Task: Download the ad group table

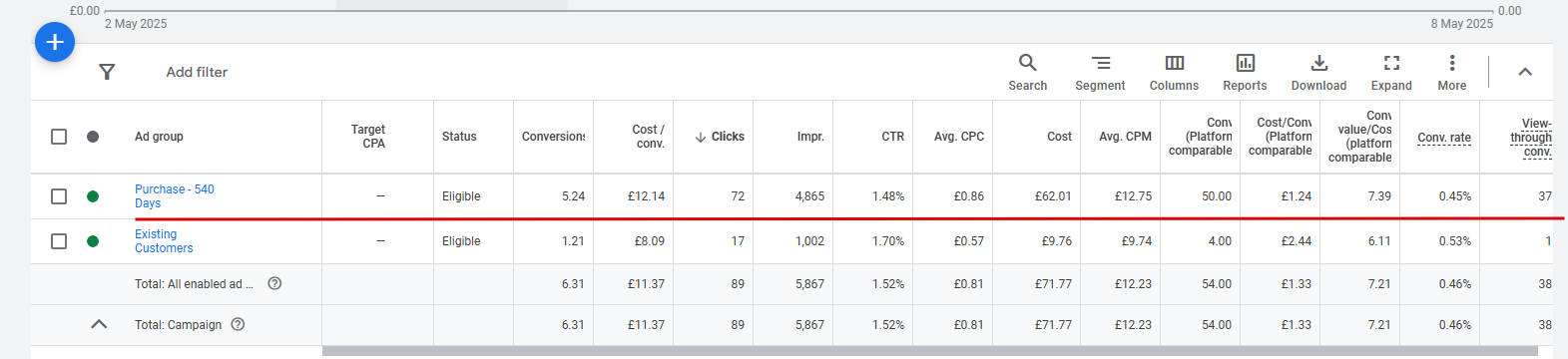Action: tap(1318, 73)
